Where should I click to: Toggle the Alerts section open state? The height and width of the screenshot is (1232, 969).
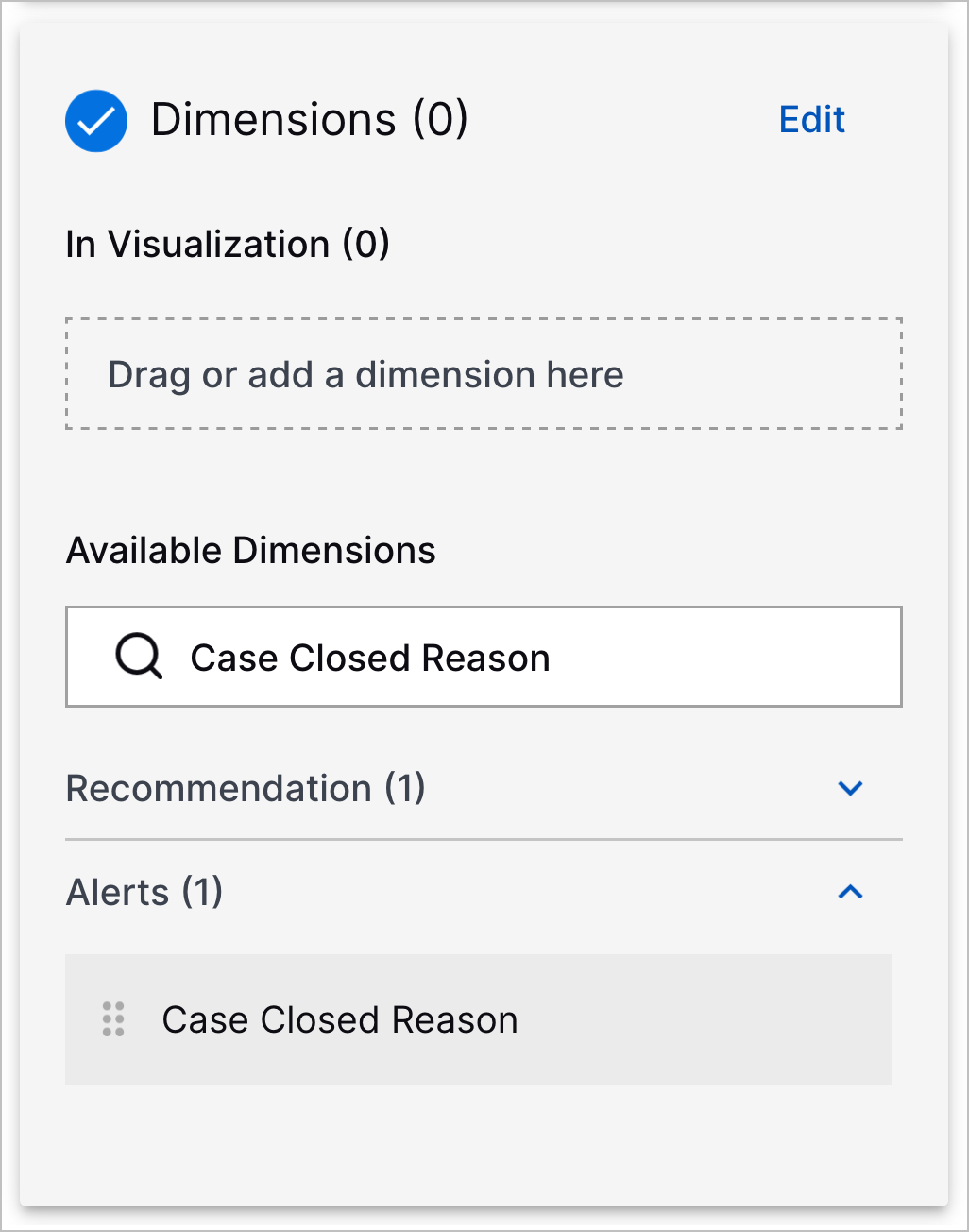pyautogui.click(x=851, y=892)
